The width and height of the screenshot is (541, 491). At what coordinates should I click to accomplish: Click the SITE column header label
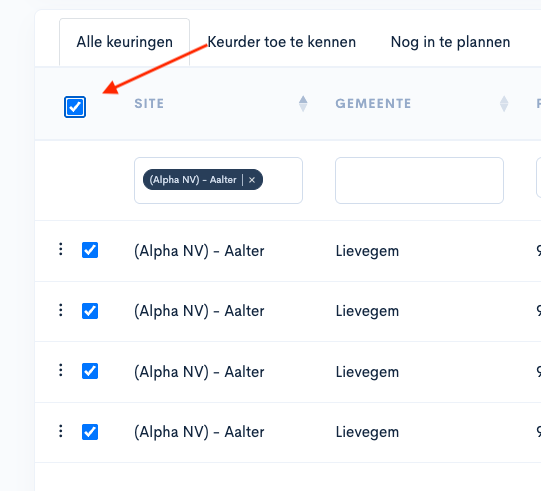149,104
